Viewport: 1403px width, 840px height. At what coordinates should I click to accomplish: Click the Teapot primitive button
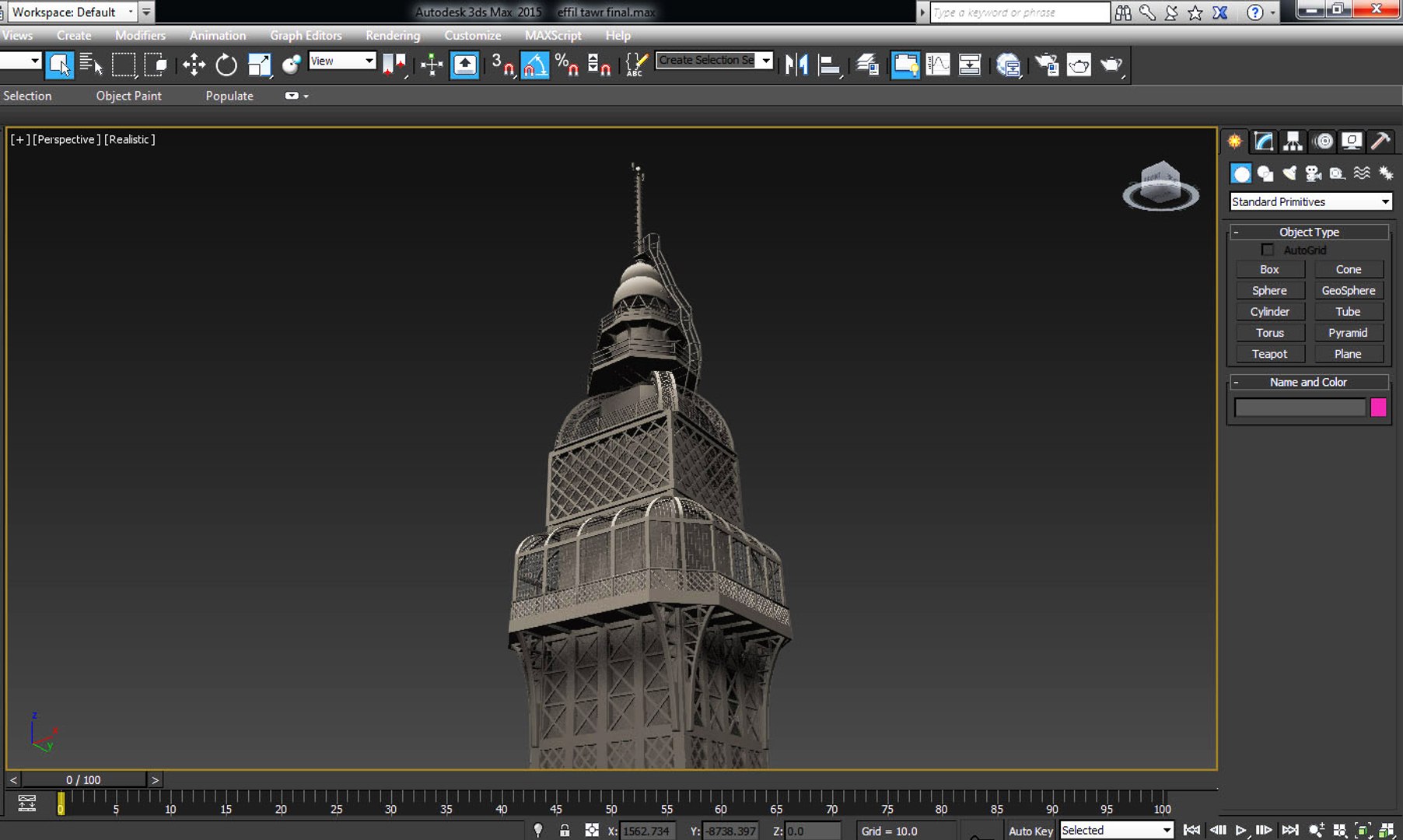tap(1269, 354)
